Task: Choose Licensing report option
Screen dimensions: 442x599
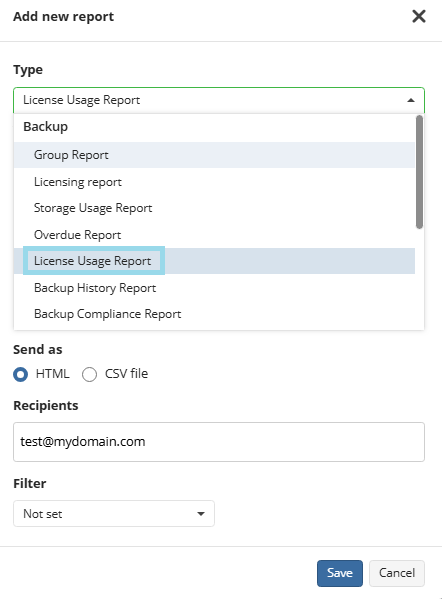Action: (x=214, y=182)
